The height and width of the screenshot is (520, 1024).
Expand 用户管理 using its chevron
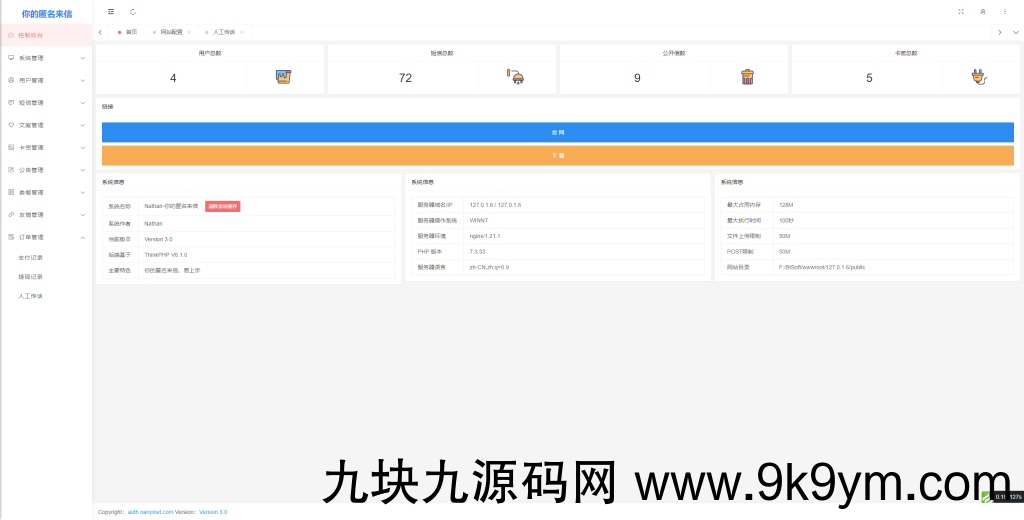click(x=83, y=80)
